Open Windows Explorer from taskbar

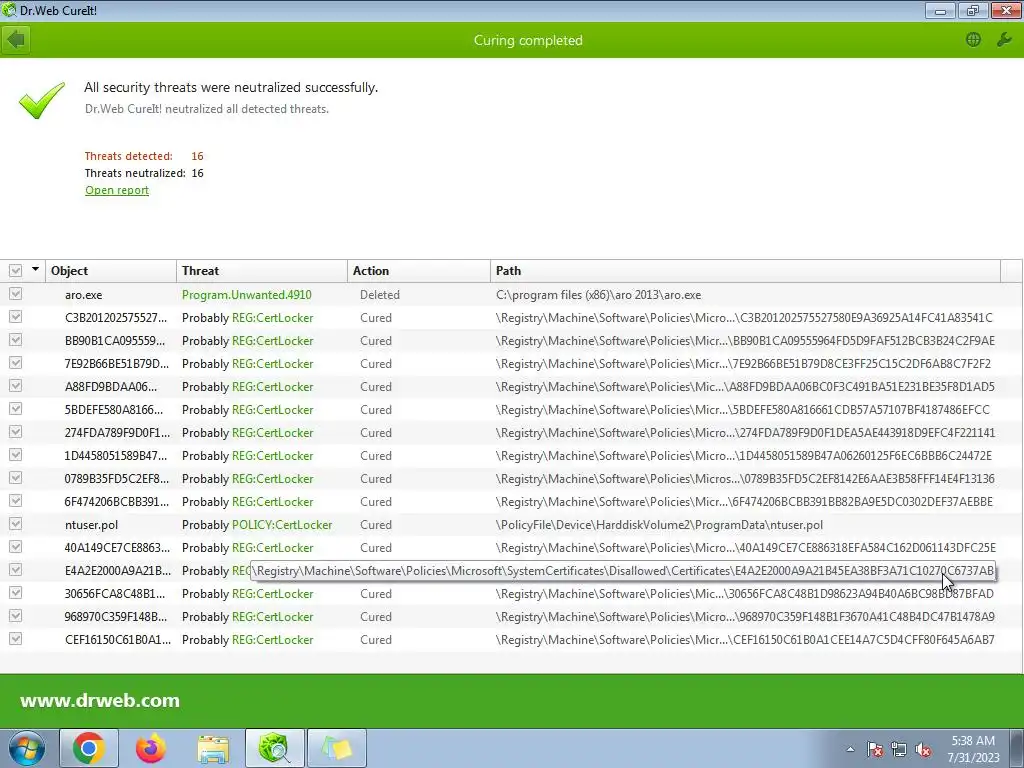(213, 748)
